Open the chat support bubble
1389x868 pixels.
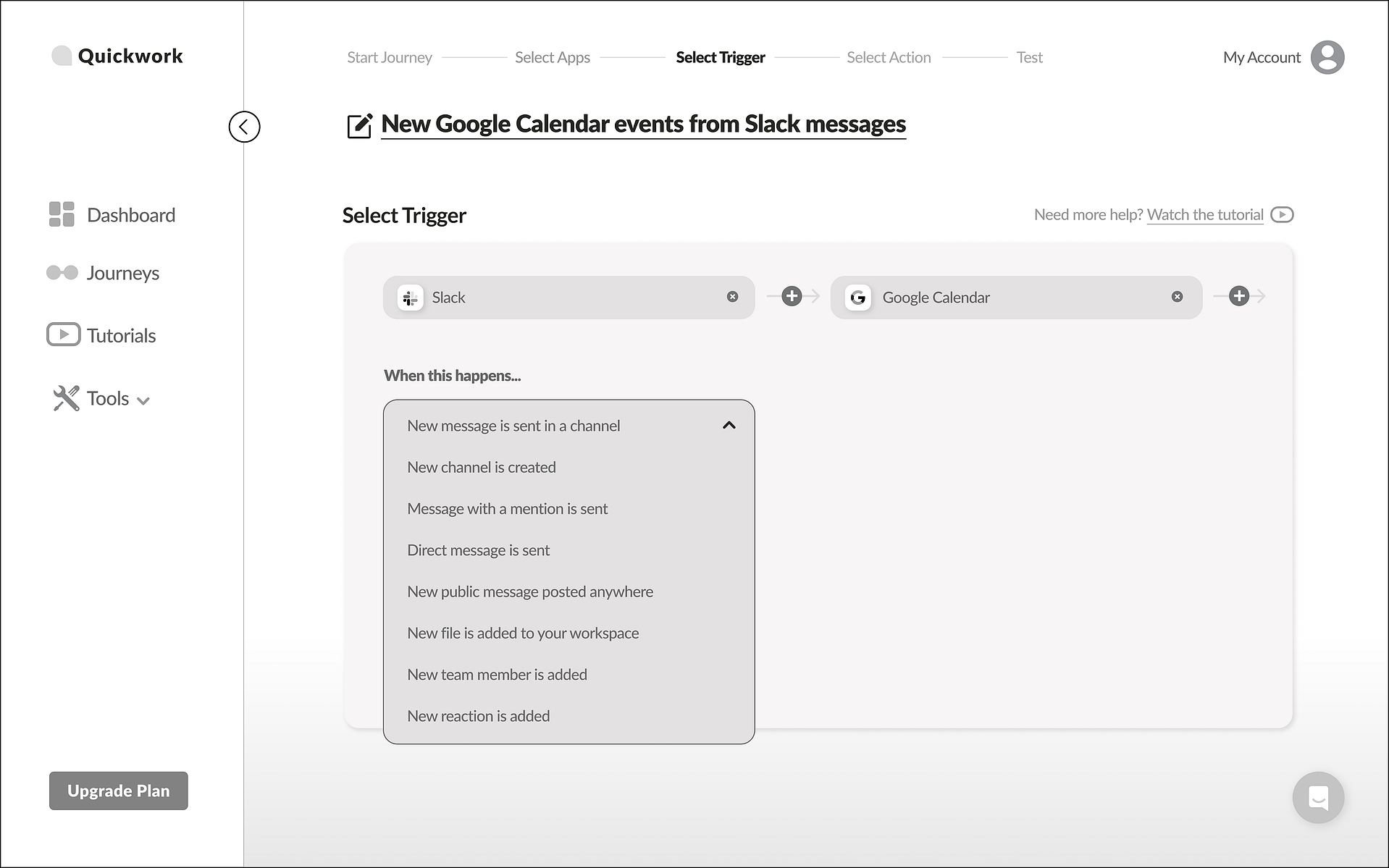[x=1319, y=798]
